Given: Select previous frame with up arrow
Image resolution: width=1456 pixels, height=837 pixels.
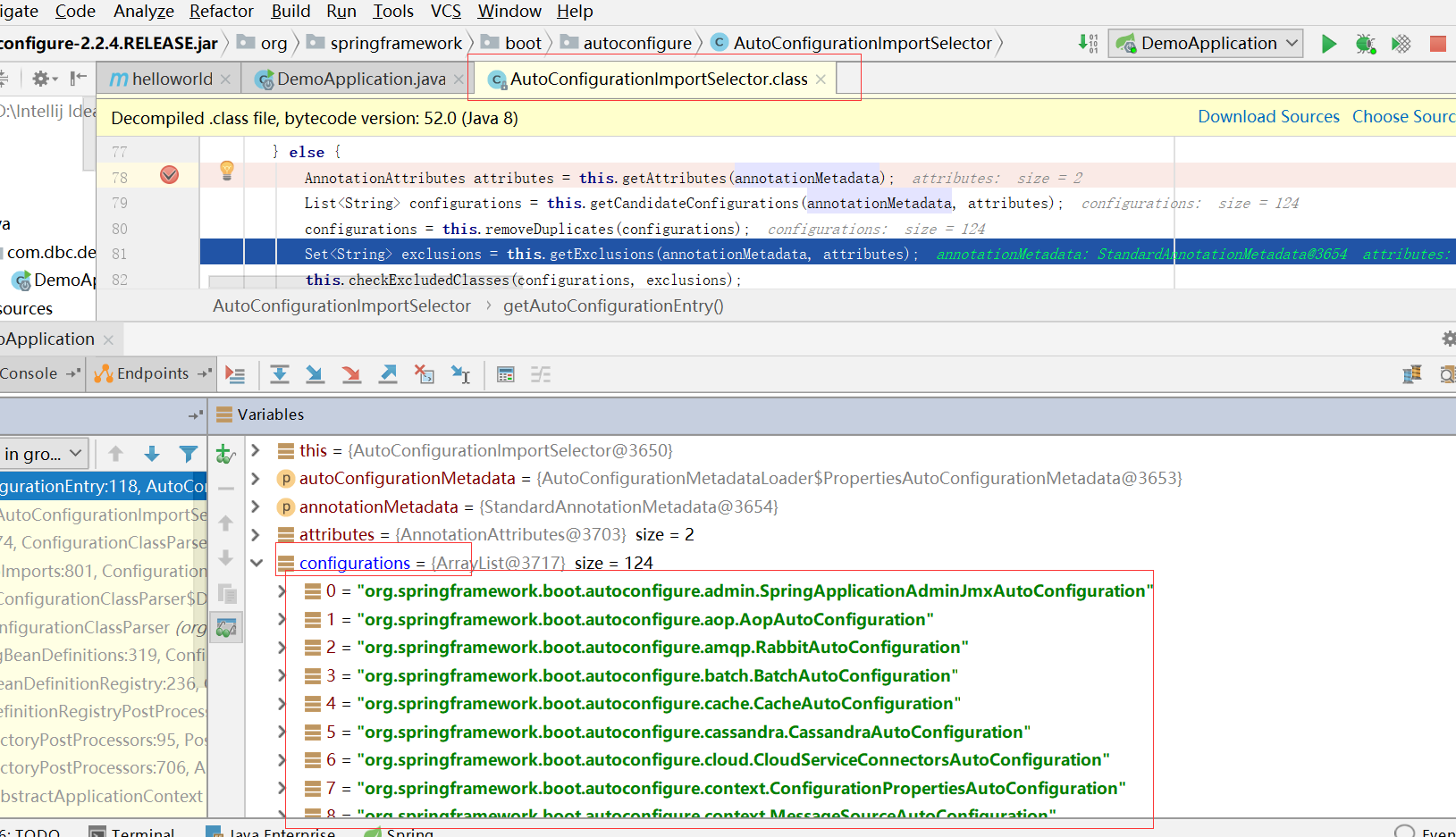Looking at the screenshot, I should (x=115, y=454).
